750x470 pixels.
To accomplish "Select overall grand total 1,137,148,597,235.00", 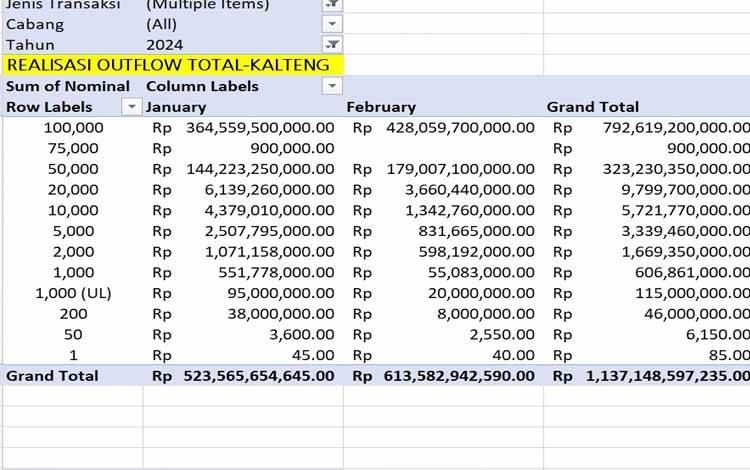I will click(668, 376).
